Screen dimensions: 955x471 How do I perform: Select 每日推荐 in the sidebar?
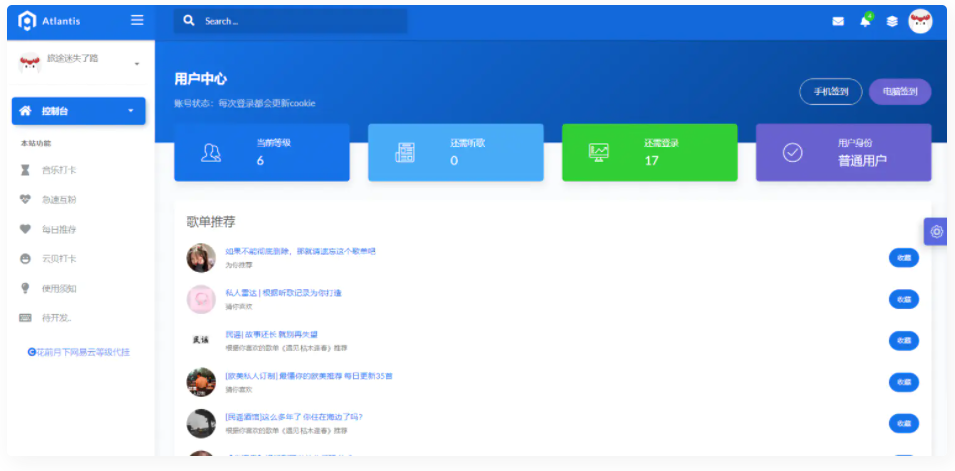click(x=59, y=229)
